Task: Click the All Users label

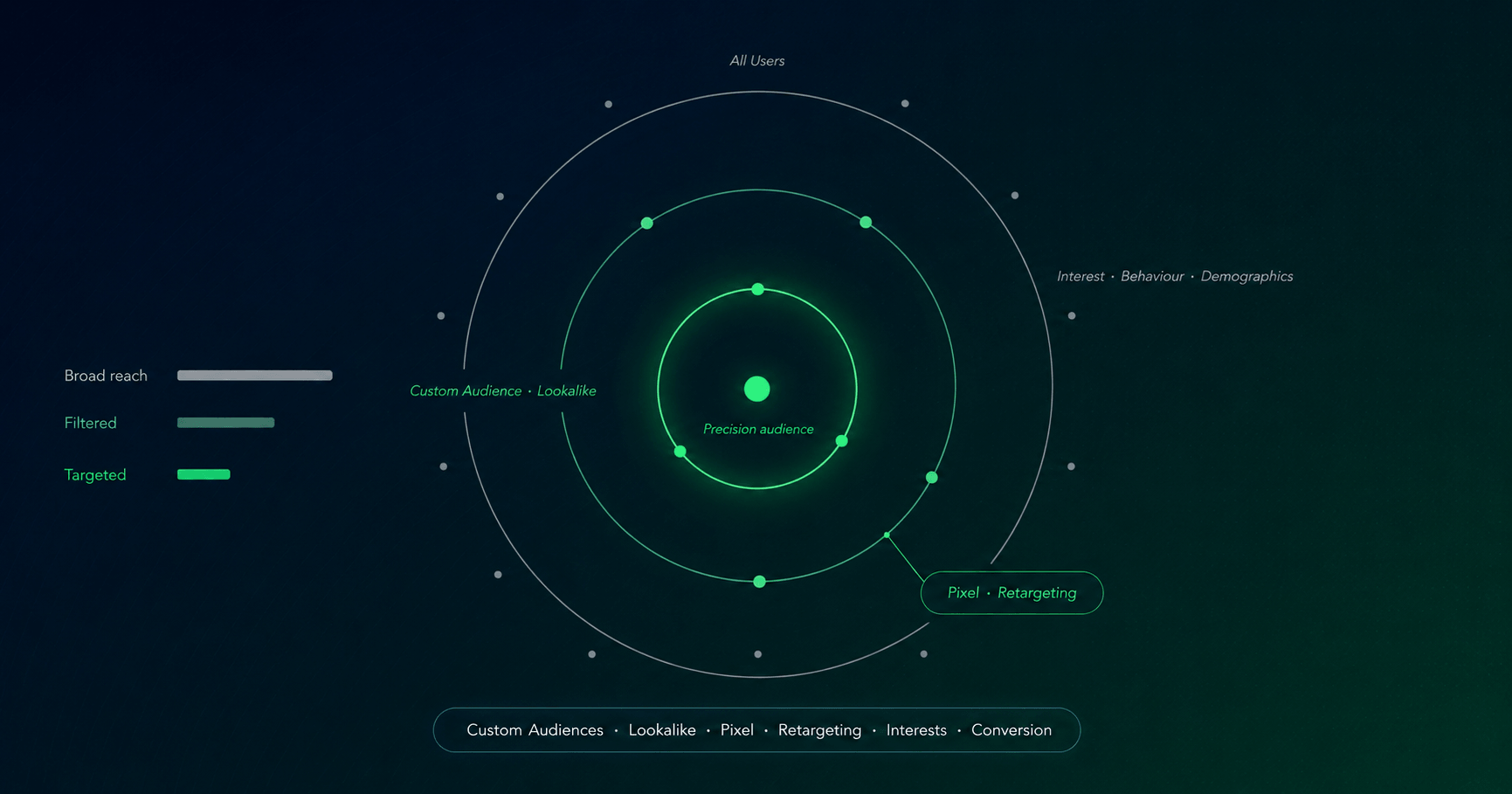Action: tap(756, 60)
